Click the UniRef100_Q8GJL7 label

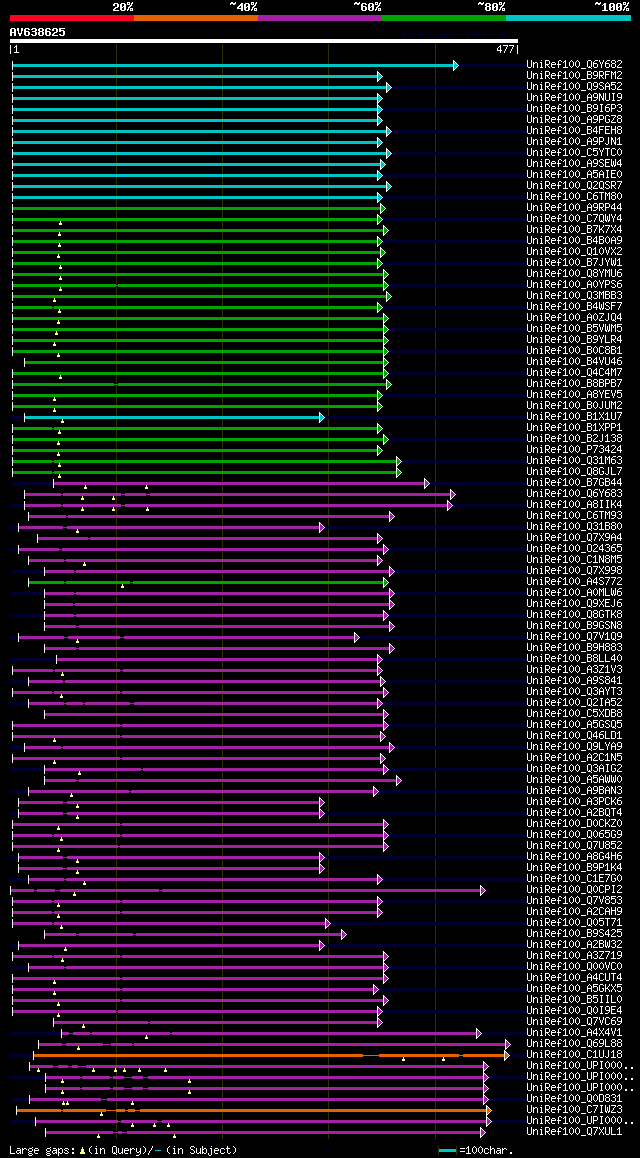tap(574, 473)
